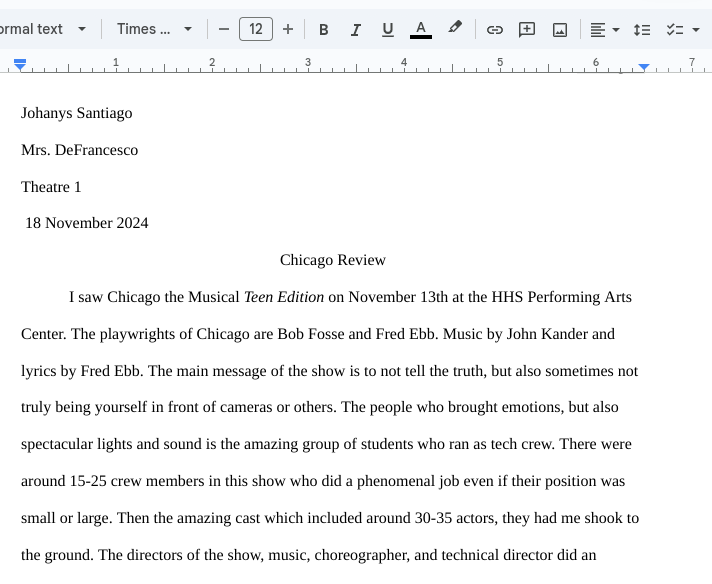
Task: Open the highlight color pen tool
Action: (x=455, y=29)
